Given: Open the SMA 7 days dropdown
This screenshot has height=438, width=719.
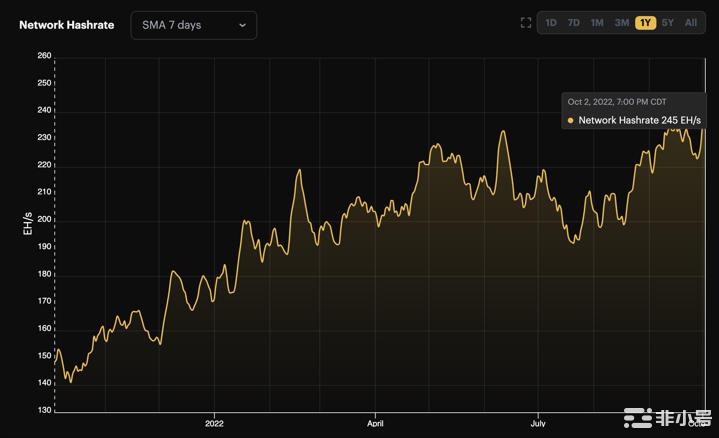Looking at the screenshot, I should pos(193,25).
